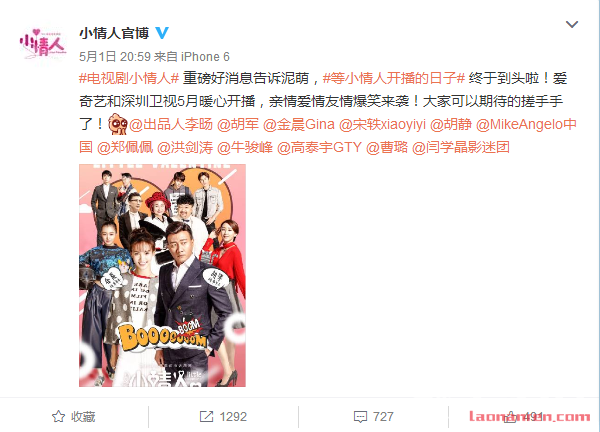Click the emoji sticker in post text

(x=118, y=124)
